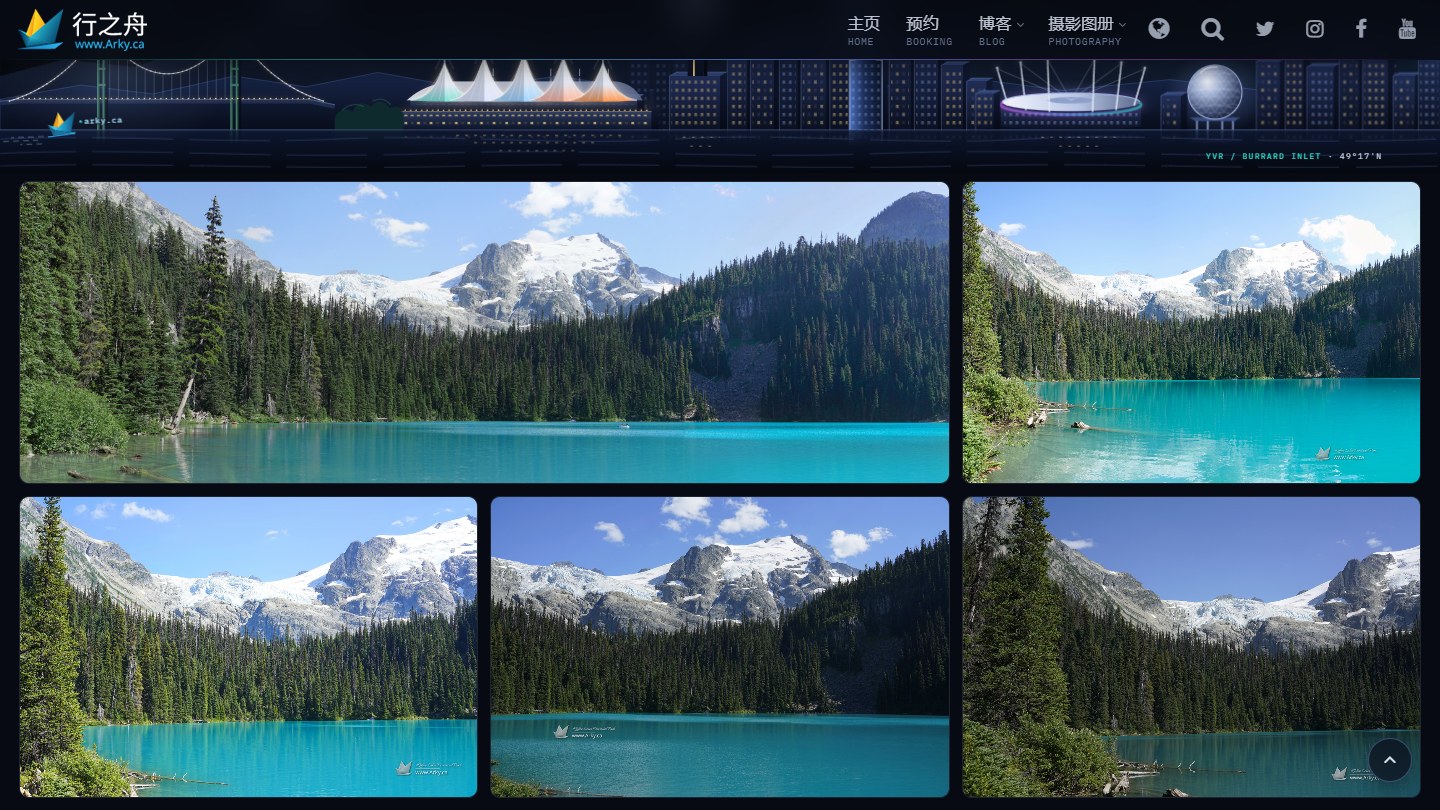Open the bottom-right lake photo

[x=1191, y=647]
